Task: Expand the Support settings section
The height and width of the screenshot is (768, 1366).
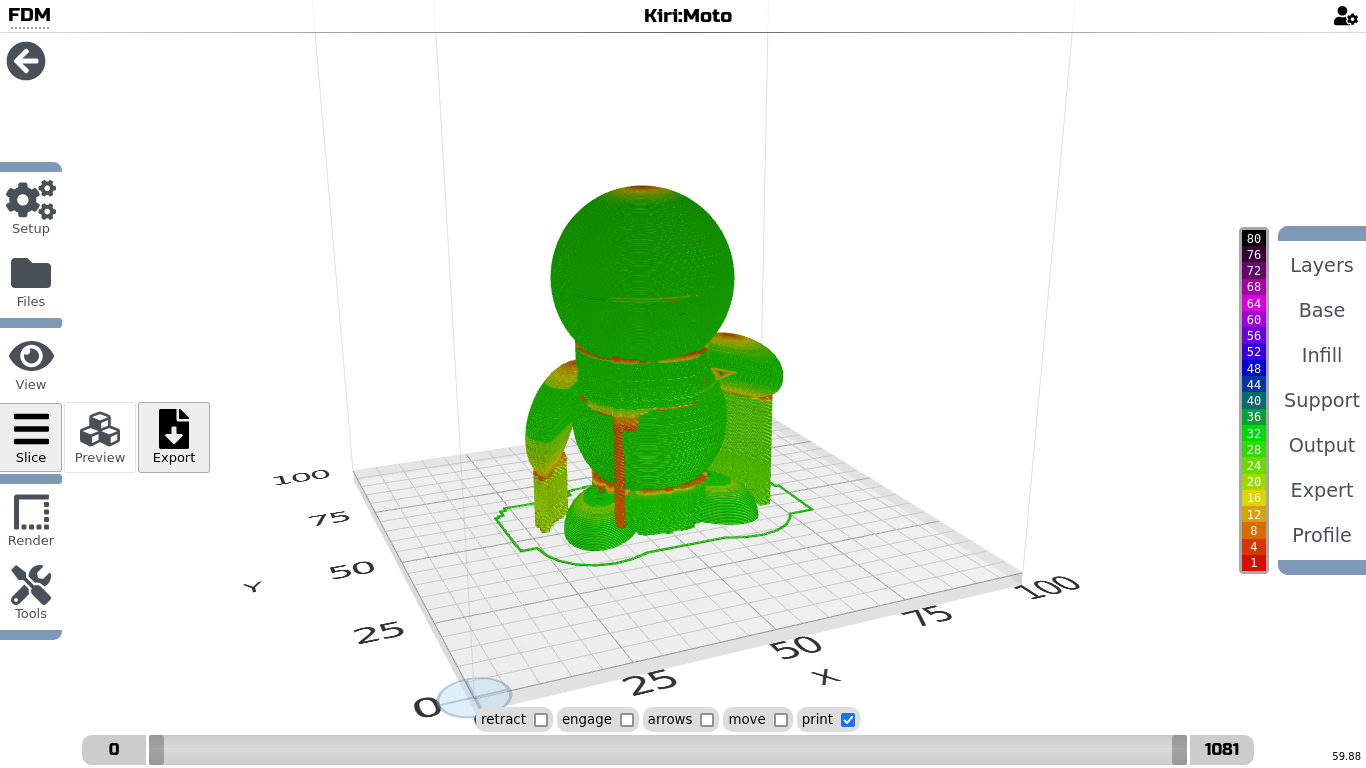Action: pyautogui.click(x=1321, y=400)
